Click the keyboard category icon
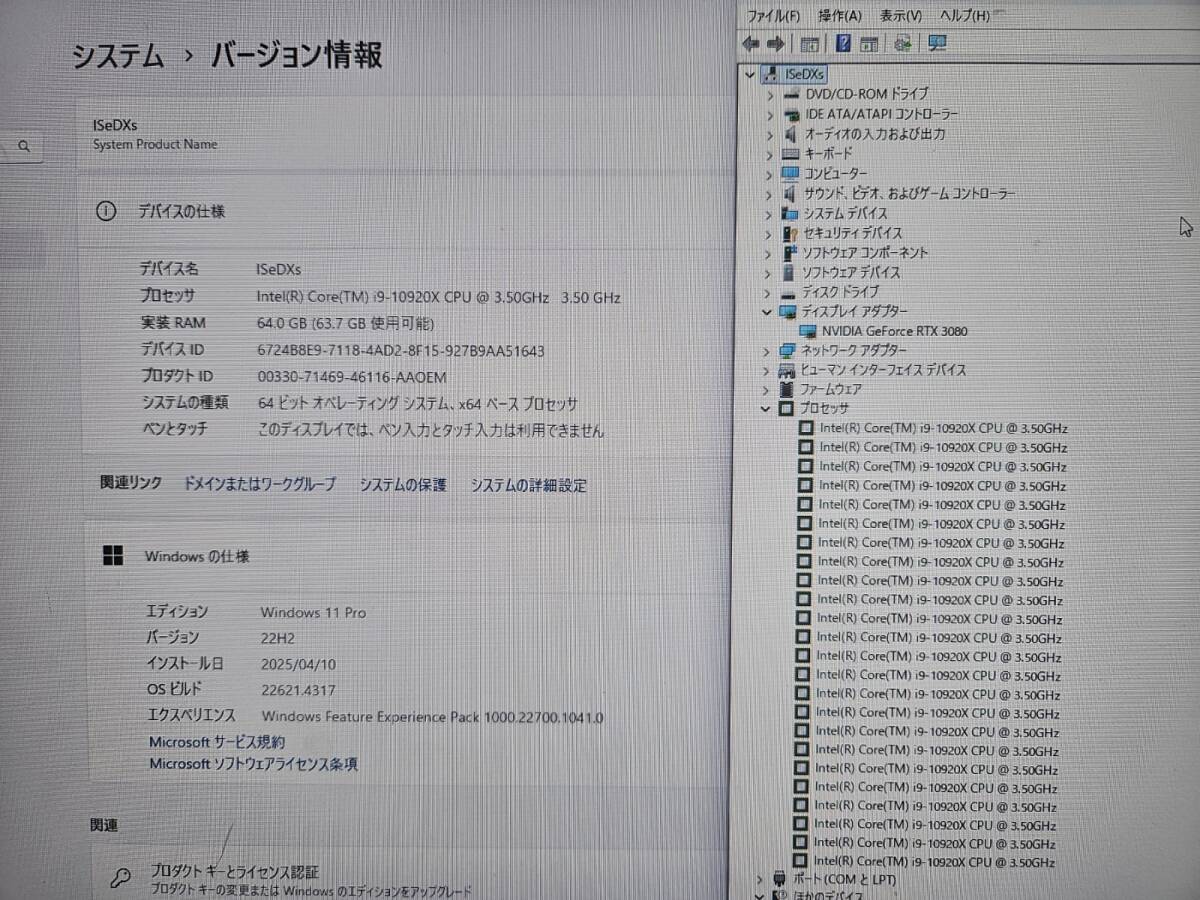 790,153
